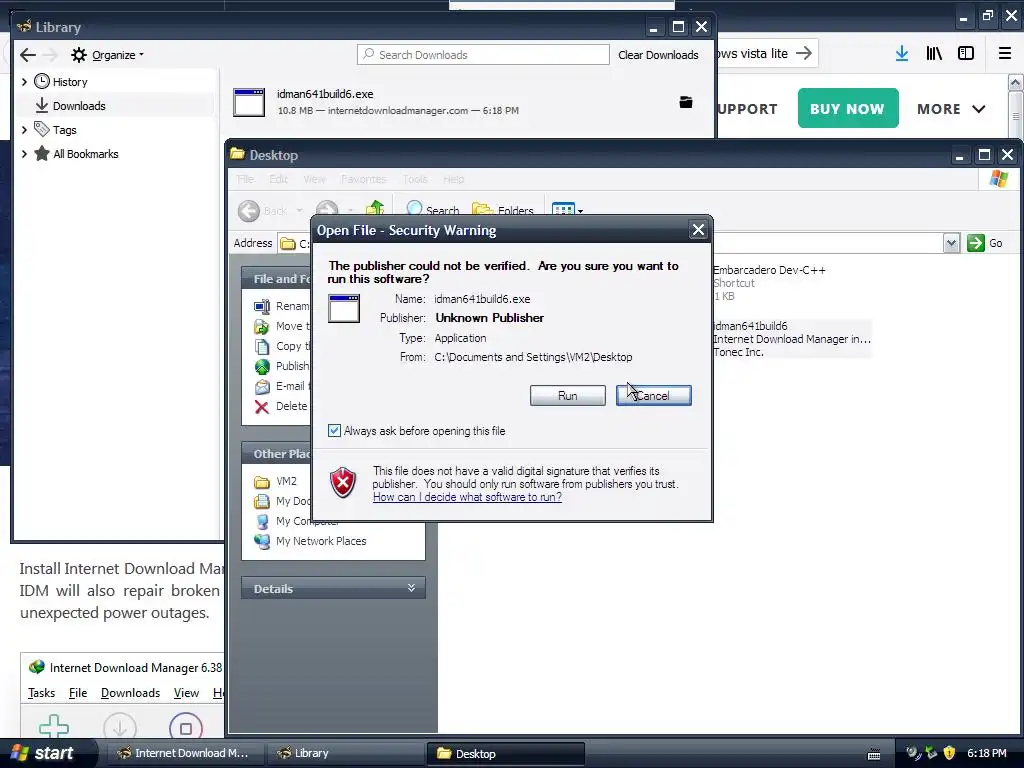Open address bar dropdown in Desktop window
The width and height of the screenshot is (1024, 768).
(x=952, y=243)
